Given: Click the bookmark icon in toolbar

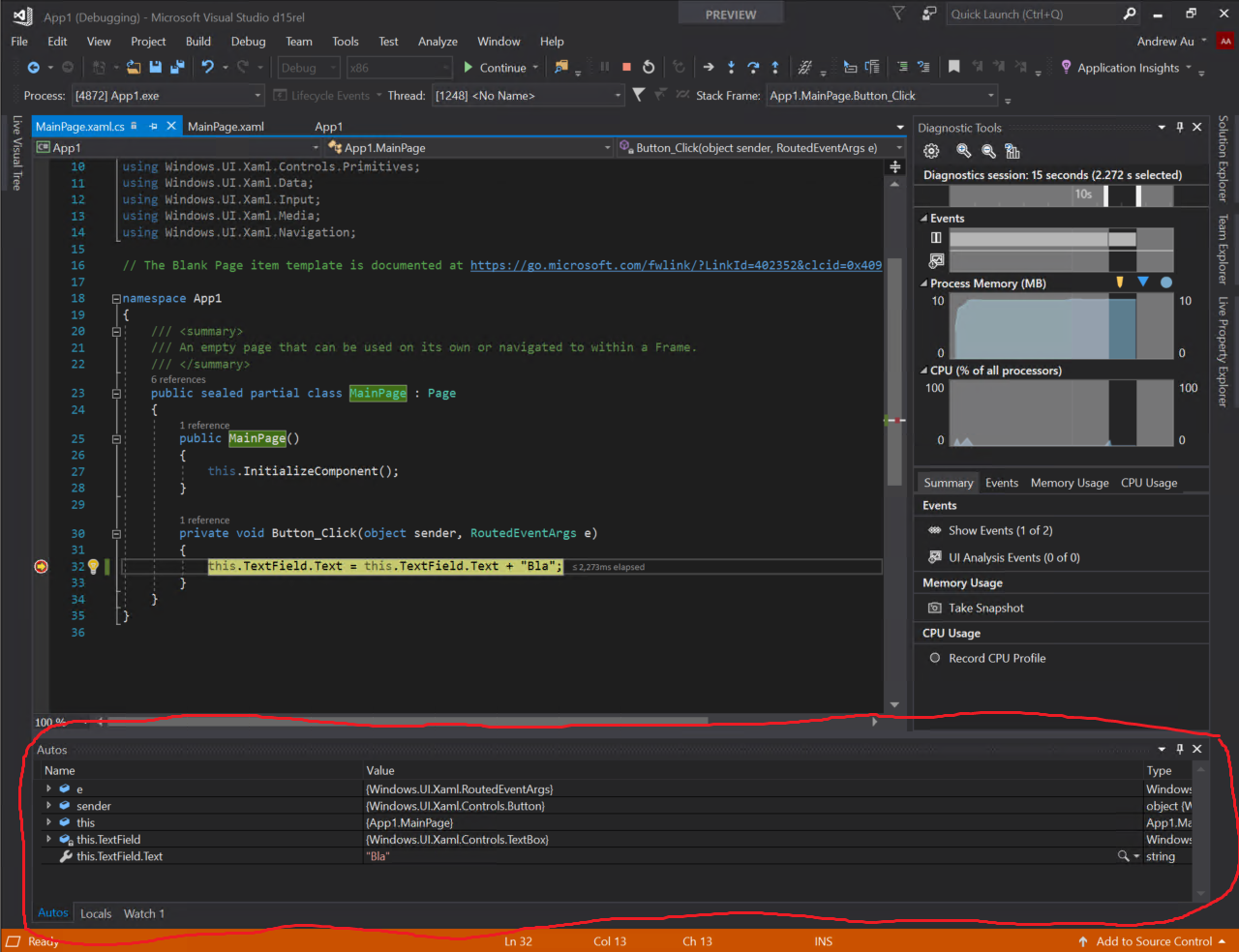Looking at the screenshot, I should [953, 67].
